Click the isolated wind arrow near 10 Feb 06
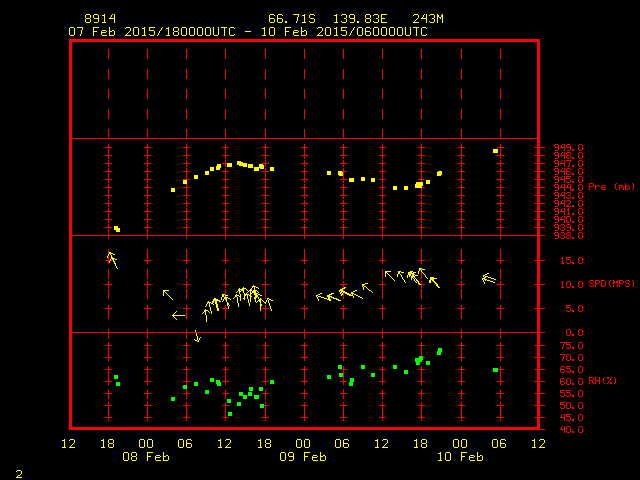 (489, 278)
